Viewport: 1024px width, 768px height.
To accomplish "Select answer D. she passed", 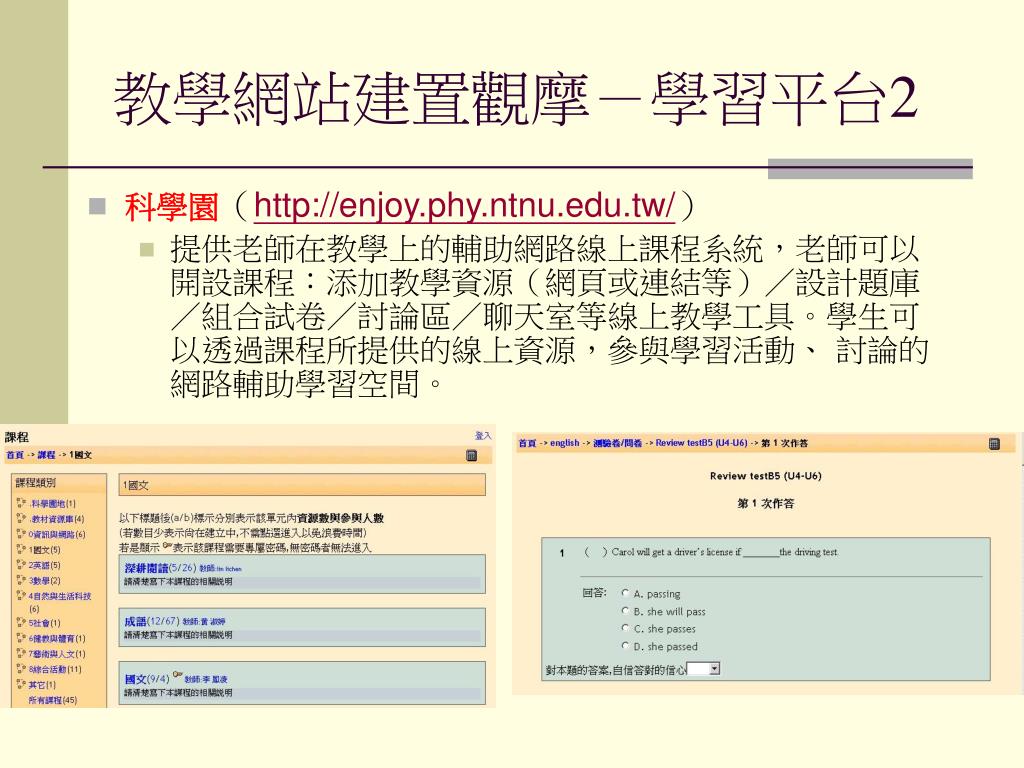I will coord(626,646).
